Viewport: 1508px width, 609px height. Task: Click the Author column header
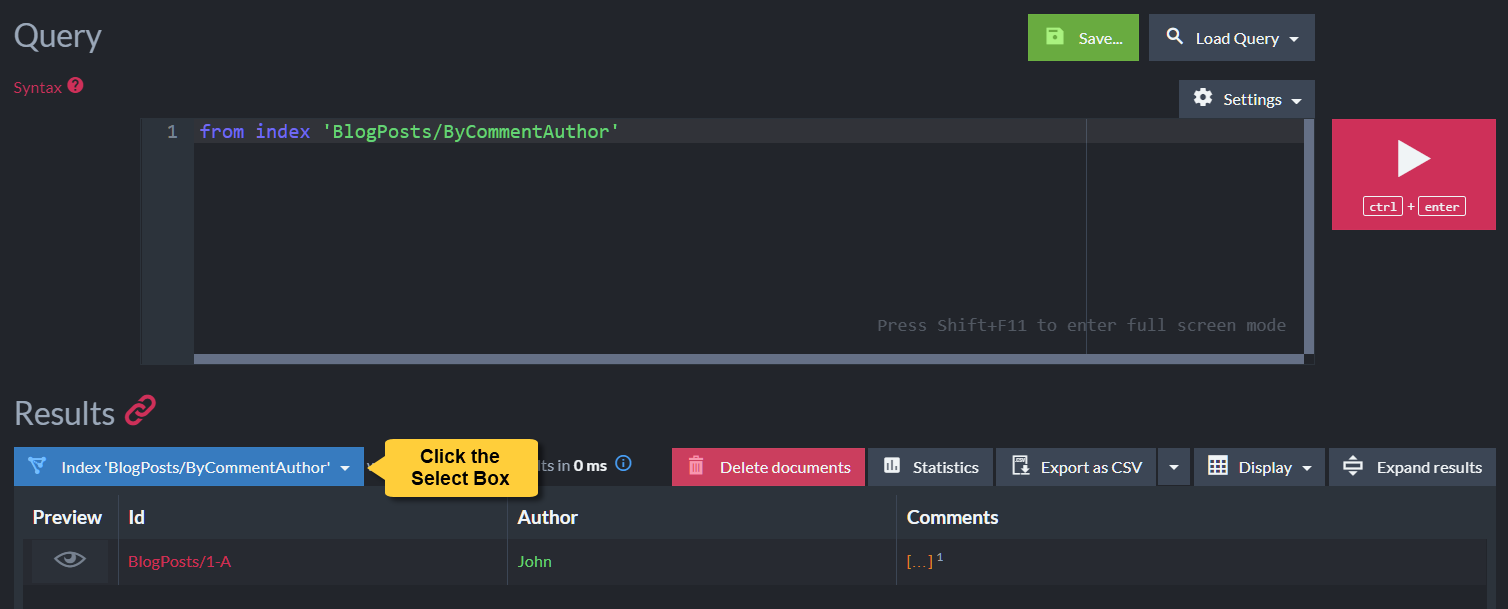pyautogui.click(x=548, y=517)
